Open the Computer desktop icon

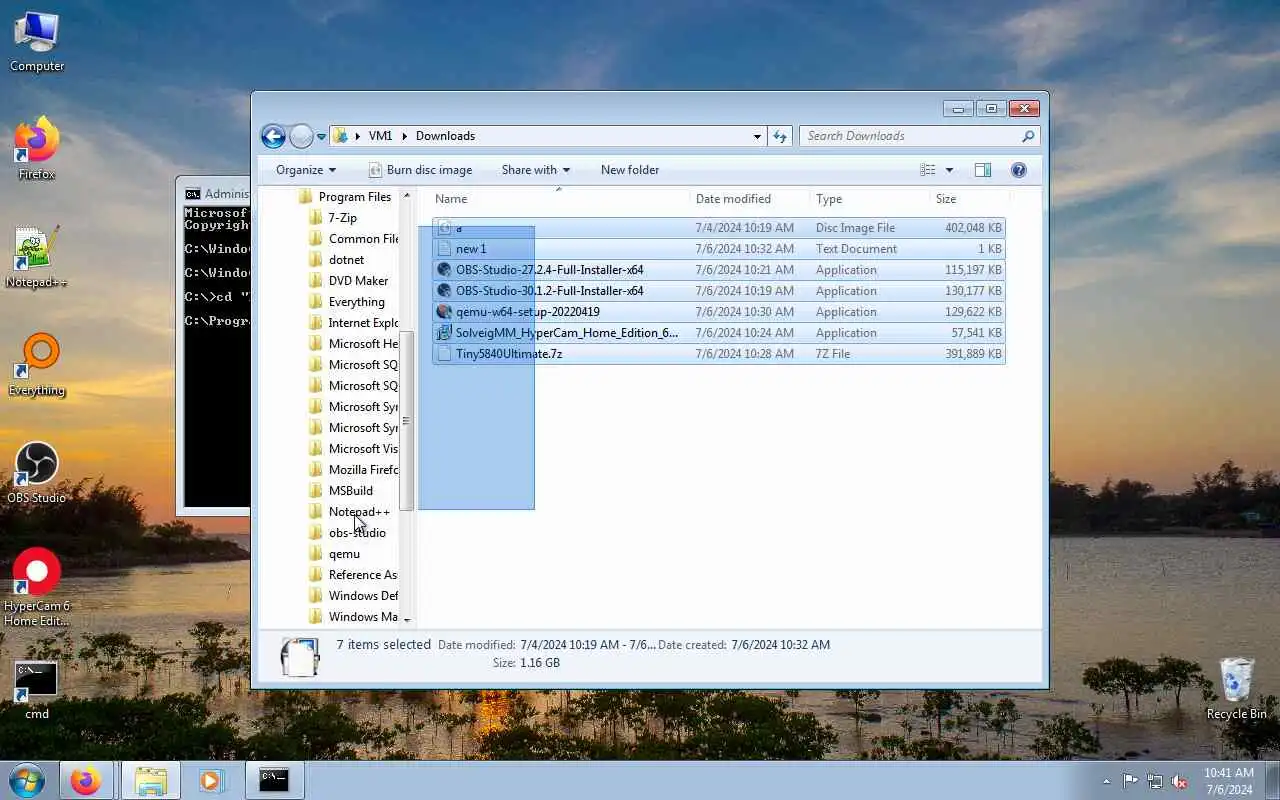(x=37, y=40)
